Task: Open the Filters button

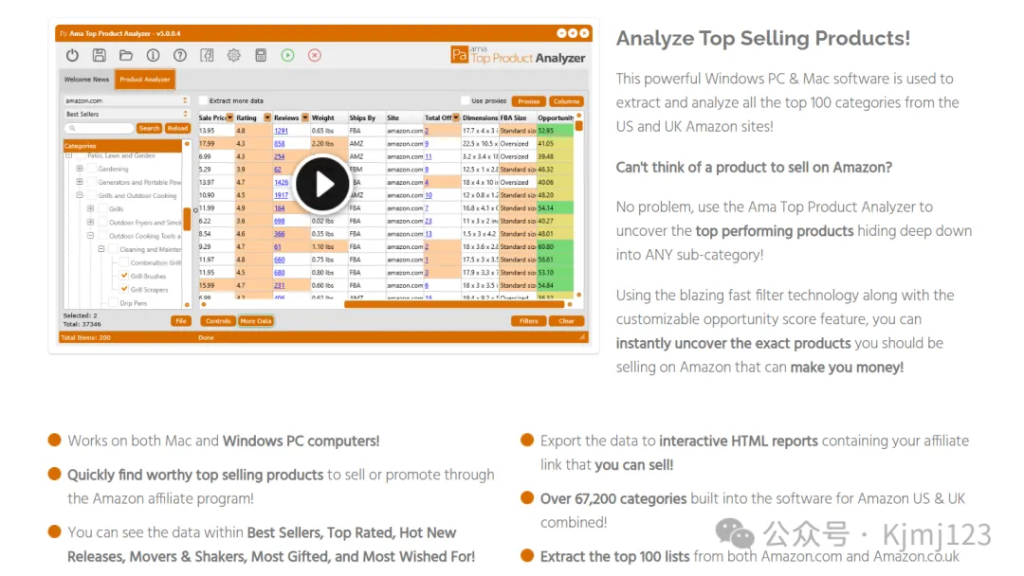Action: (x=529, y=321)
